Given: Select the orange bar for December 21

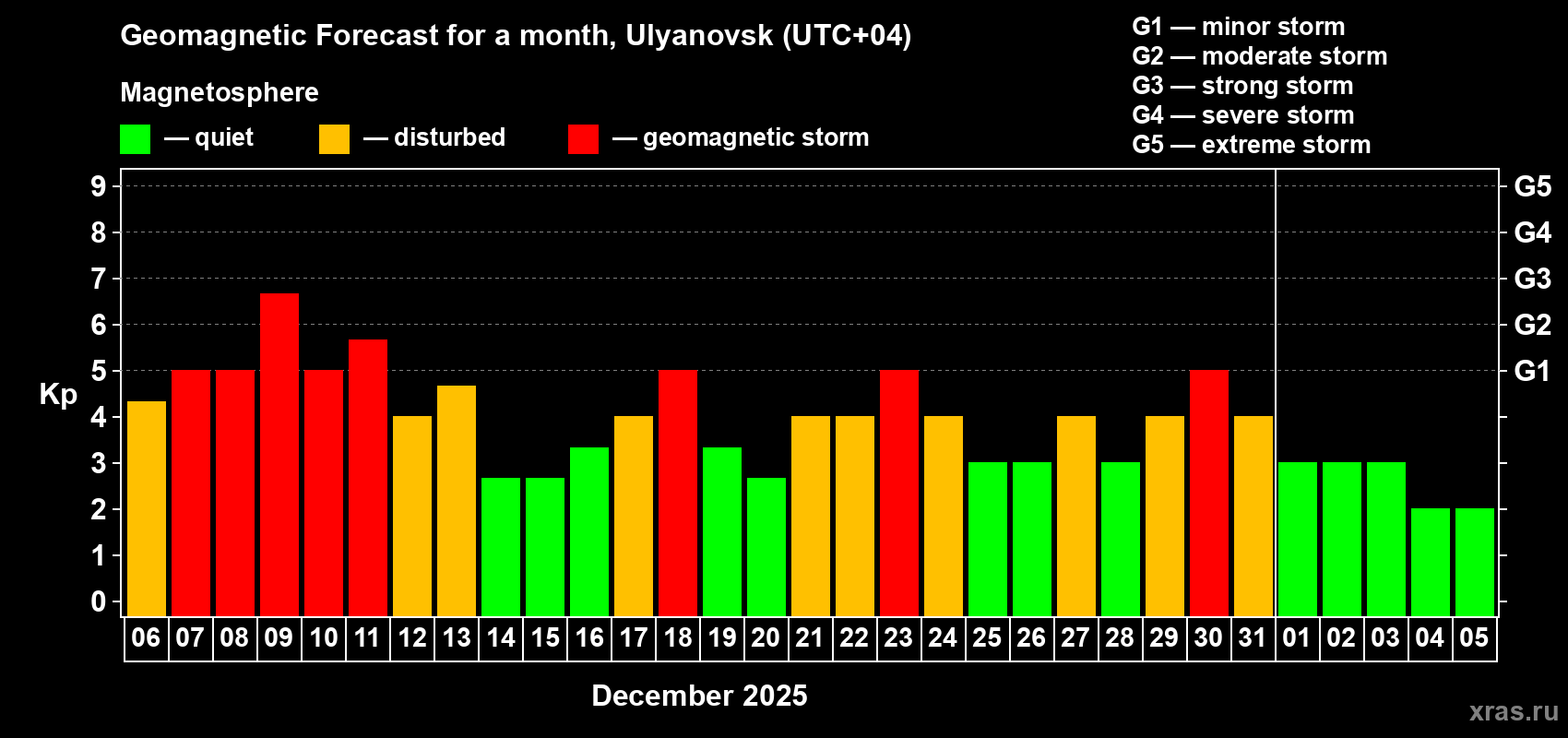Looking at the screenshot, I should click(x=811, y=517).
